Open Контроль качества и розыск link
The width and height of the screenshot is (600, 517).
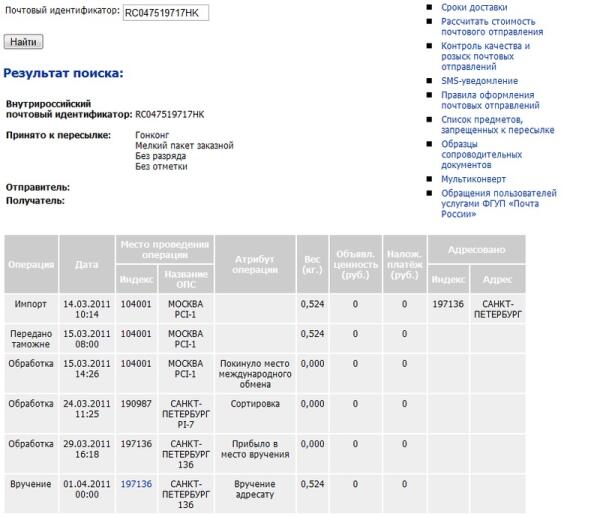click(x=485, y=56)
